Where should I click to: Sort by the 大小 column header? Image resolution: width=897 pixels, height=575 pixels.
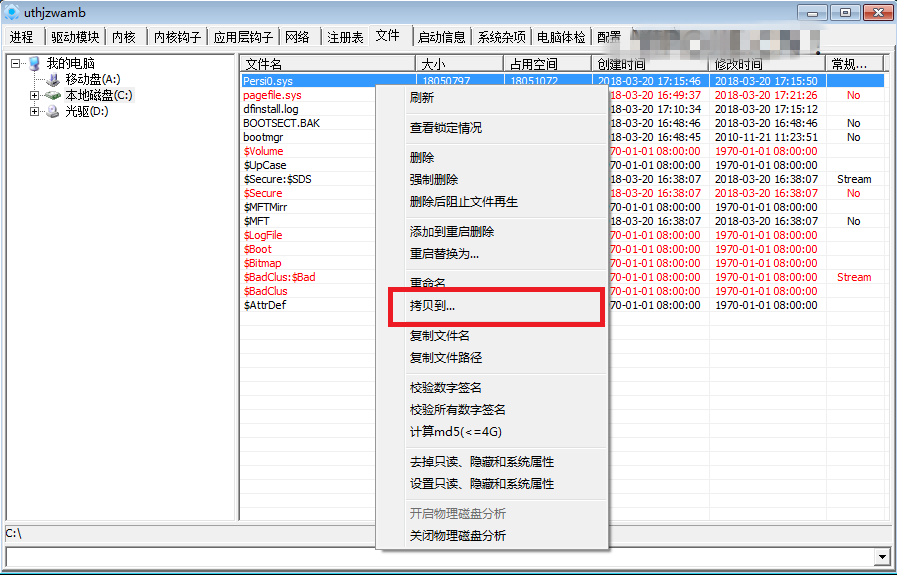459,64
